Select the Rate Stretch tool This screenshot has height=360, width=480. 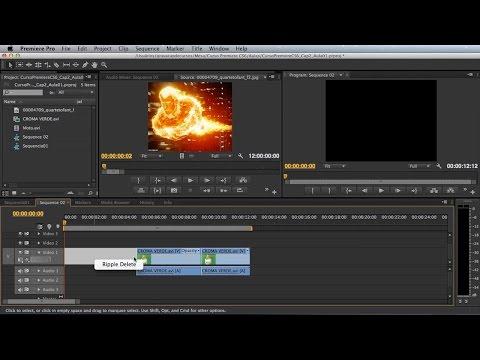tap(48, 65)
